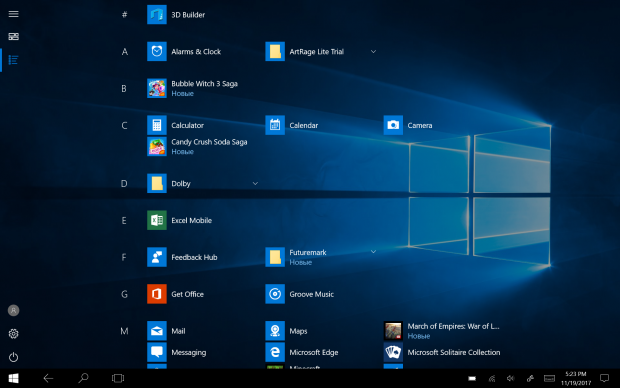Open the Futuremark folder icon
The width and height of the screenshot is (620, 388).
click(275, 257)
